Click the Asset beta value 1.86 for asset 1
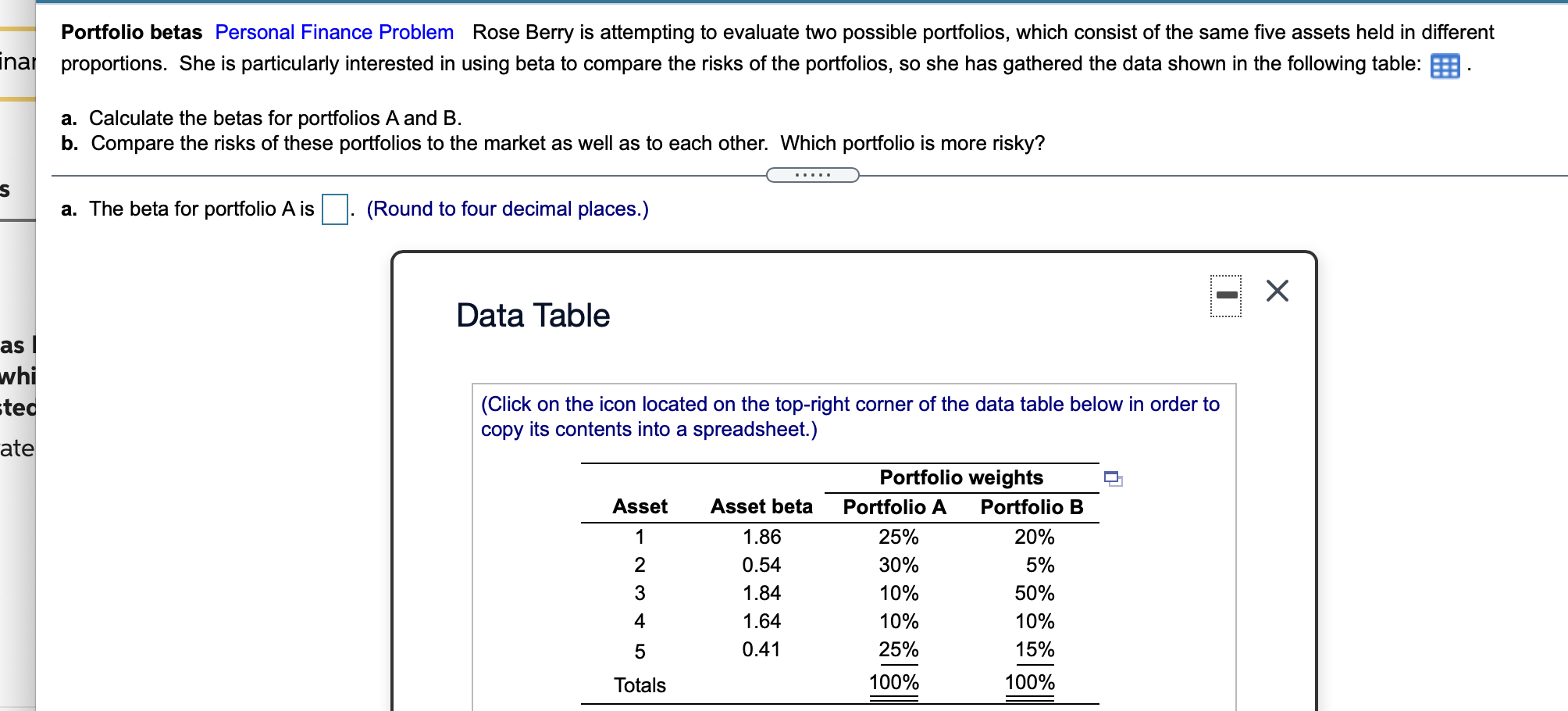The width and height of the screenshot is (1568, 711). tap(761, 537)
